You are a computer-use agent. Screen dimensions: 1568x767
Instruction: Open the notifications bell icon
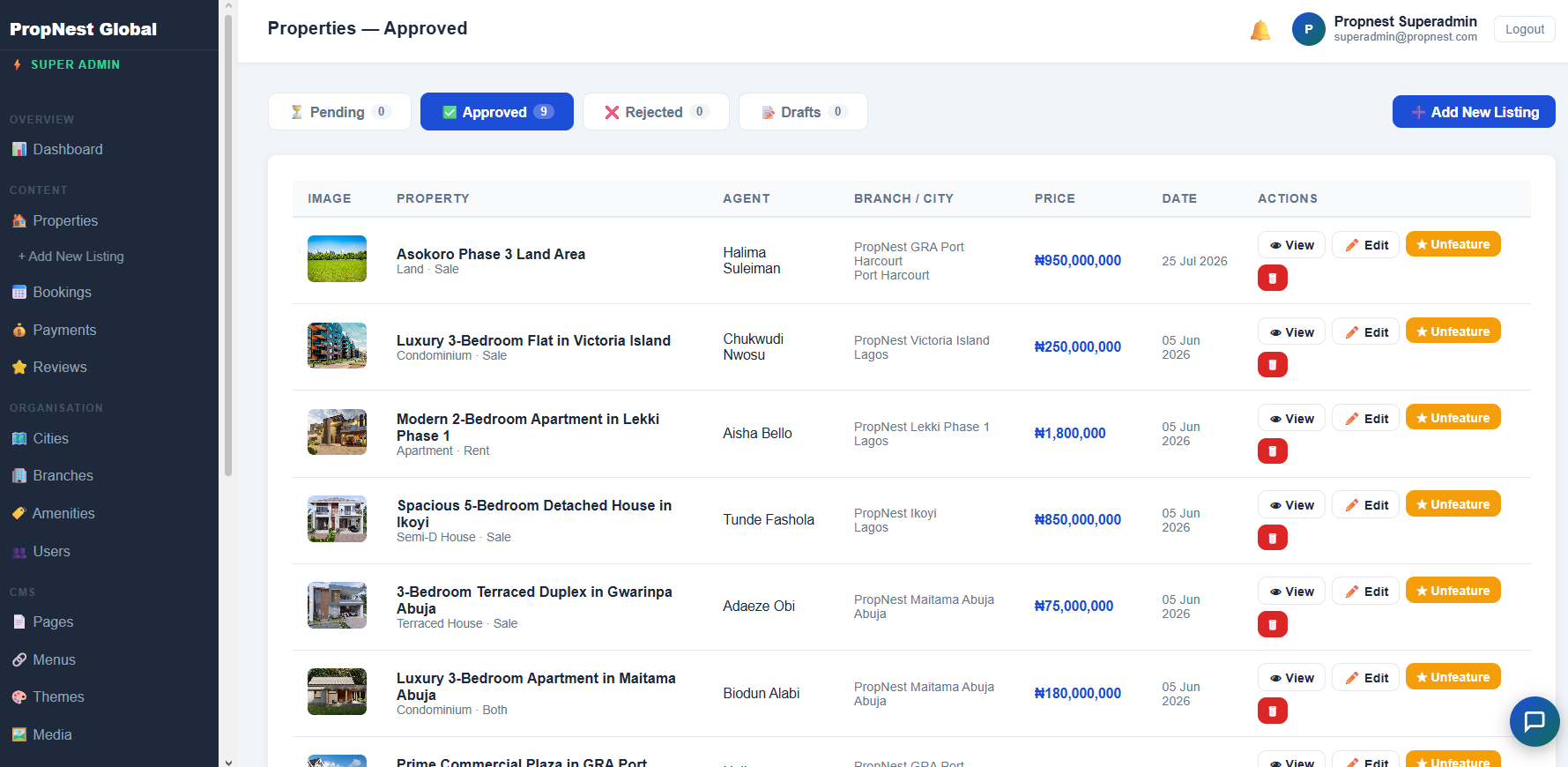coord(1260,30)
